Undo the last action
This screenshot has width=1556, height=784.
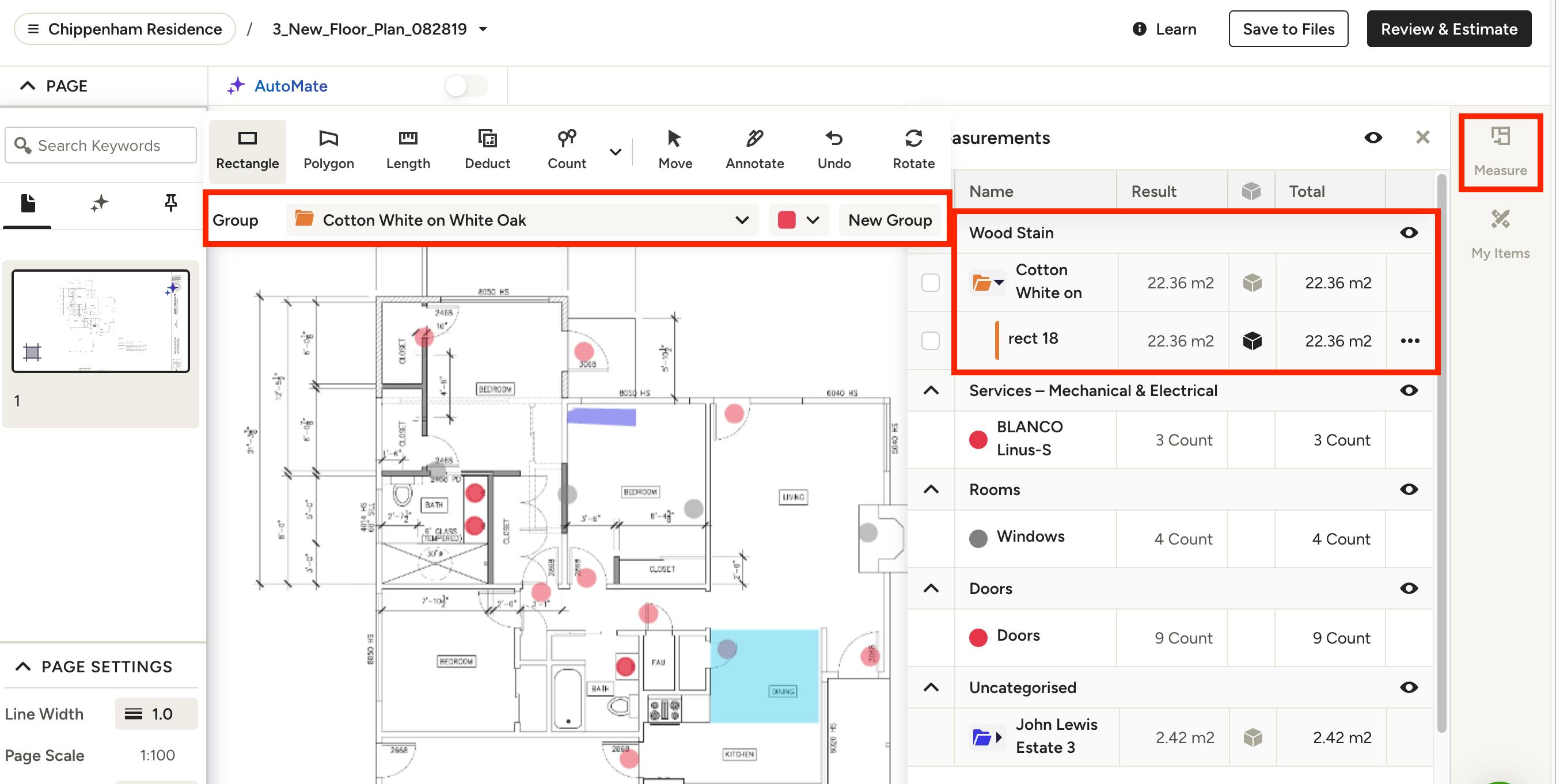point(834,150)
